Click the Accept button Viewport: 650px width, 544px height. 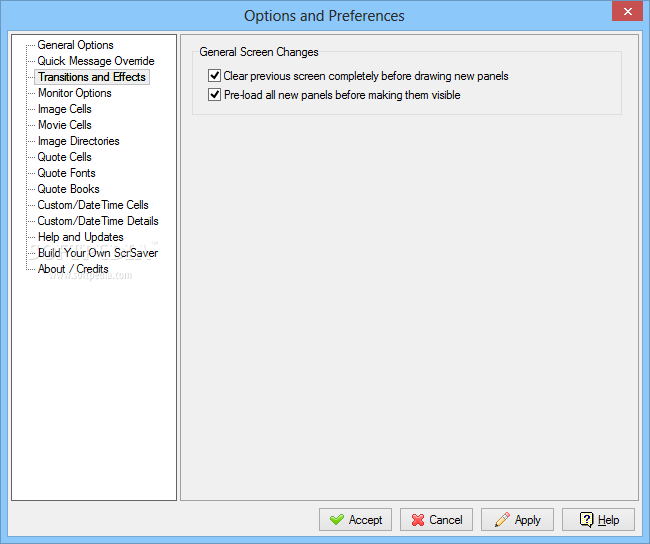click(355, 520)
